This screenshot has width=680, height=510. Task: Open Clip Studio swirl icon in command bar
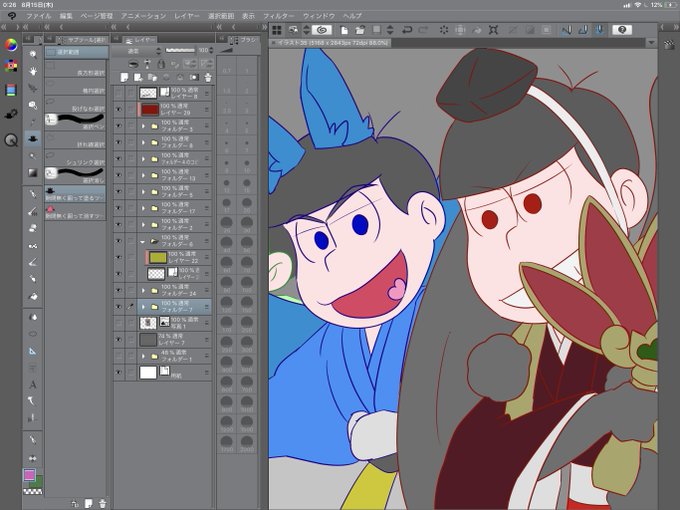click(322, 30)
